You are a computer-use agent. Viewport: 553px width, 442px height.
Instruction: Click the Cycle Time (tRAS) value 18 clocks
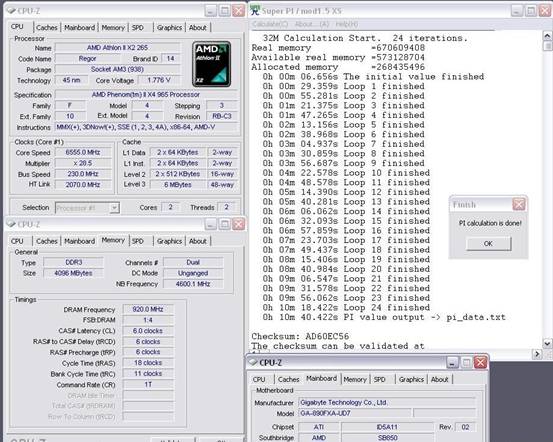148,363
